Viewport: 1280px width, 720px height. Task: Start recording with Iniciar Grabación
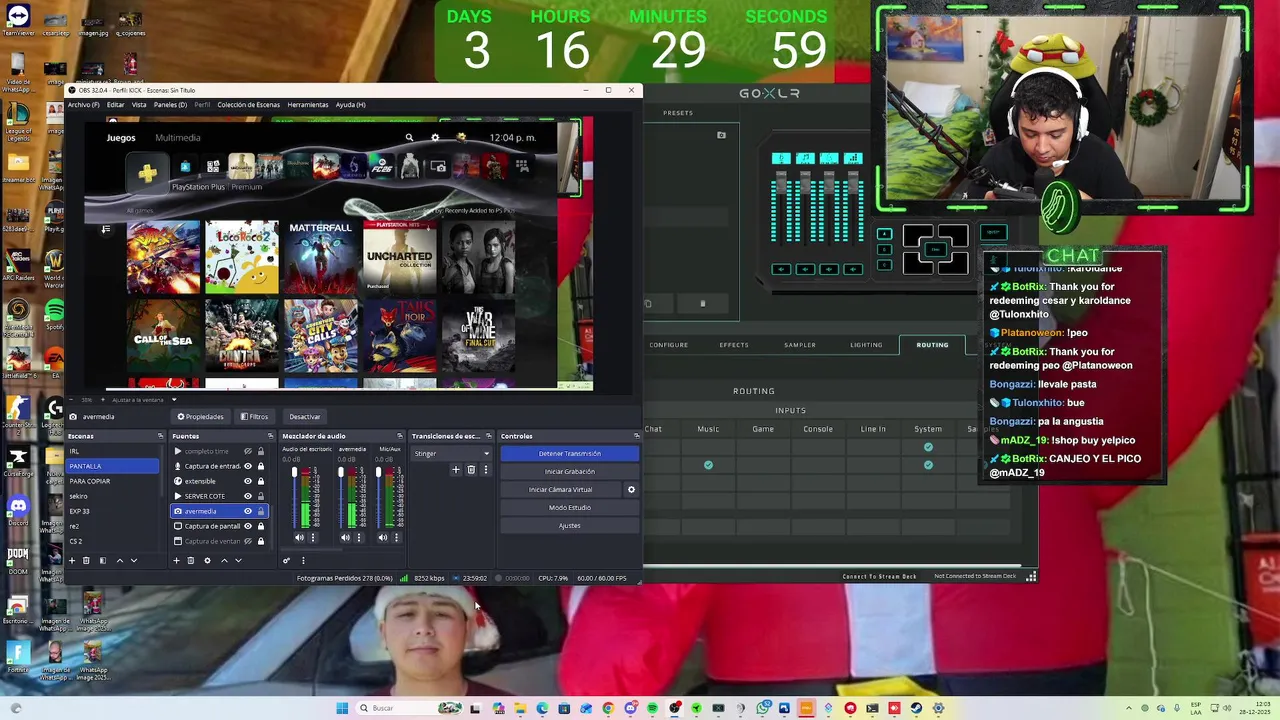[569, 471]
